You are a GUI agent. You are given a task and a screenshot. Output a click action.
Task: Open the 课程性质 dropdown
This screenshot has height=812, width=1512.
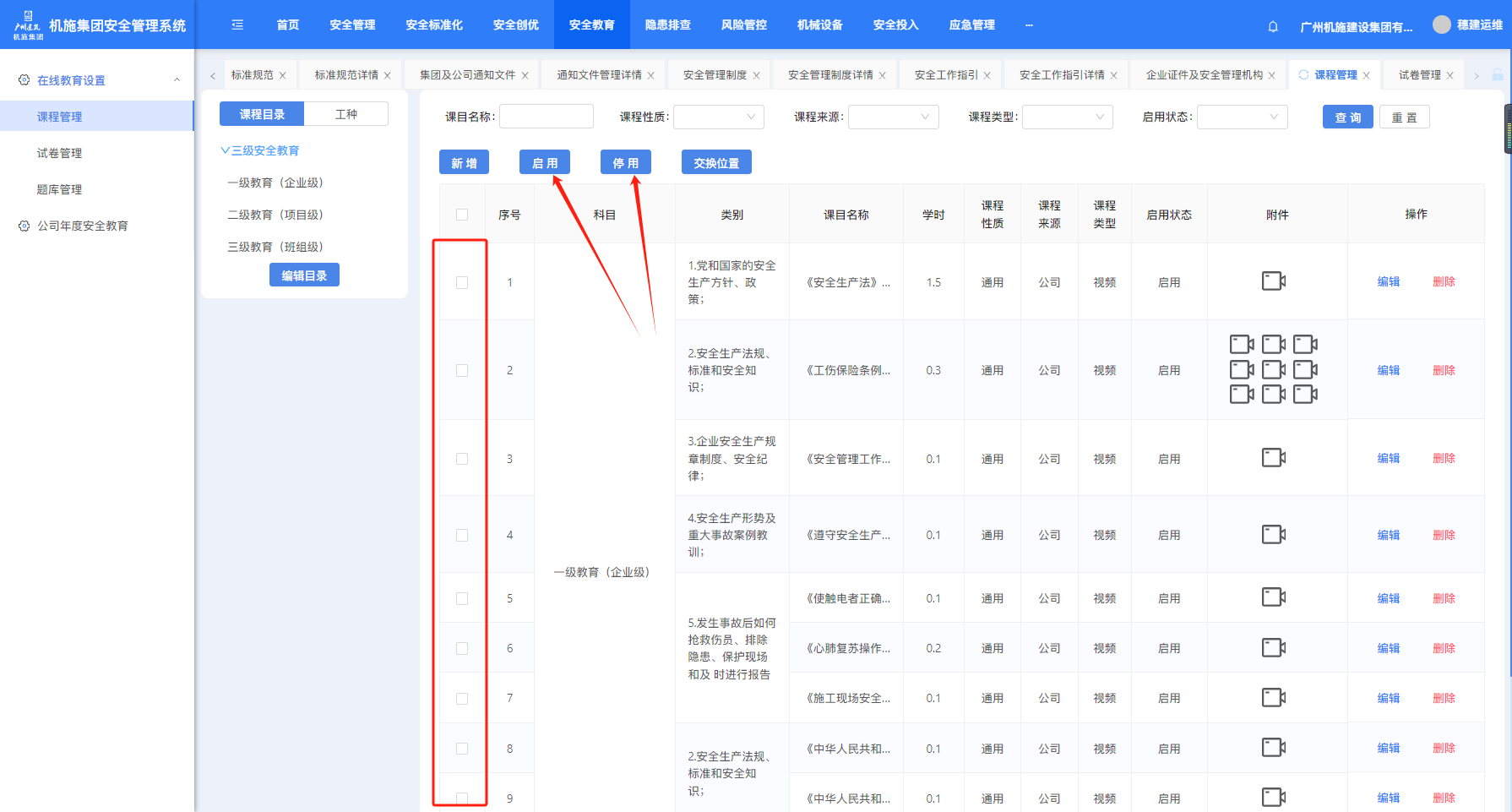[718, 117]
